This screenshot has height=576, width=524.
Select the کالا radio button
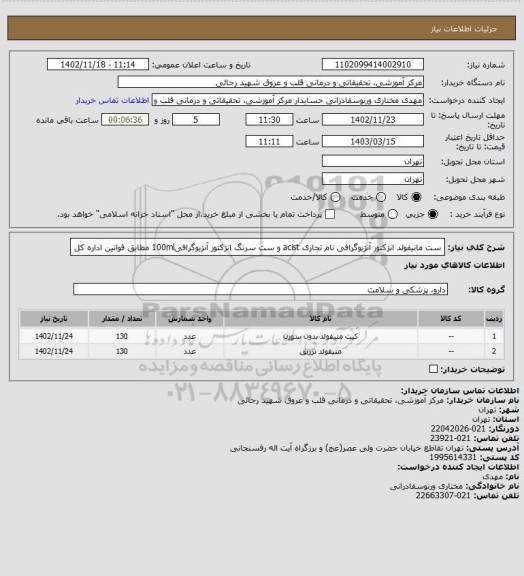416,197
